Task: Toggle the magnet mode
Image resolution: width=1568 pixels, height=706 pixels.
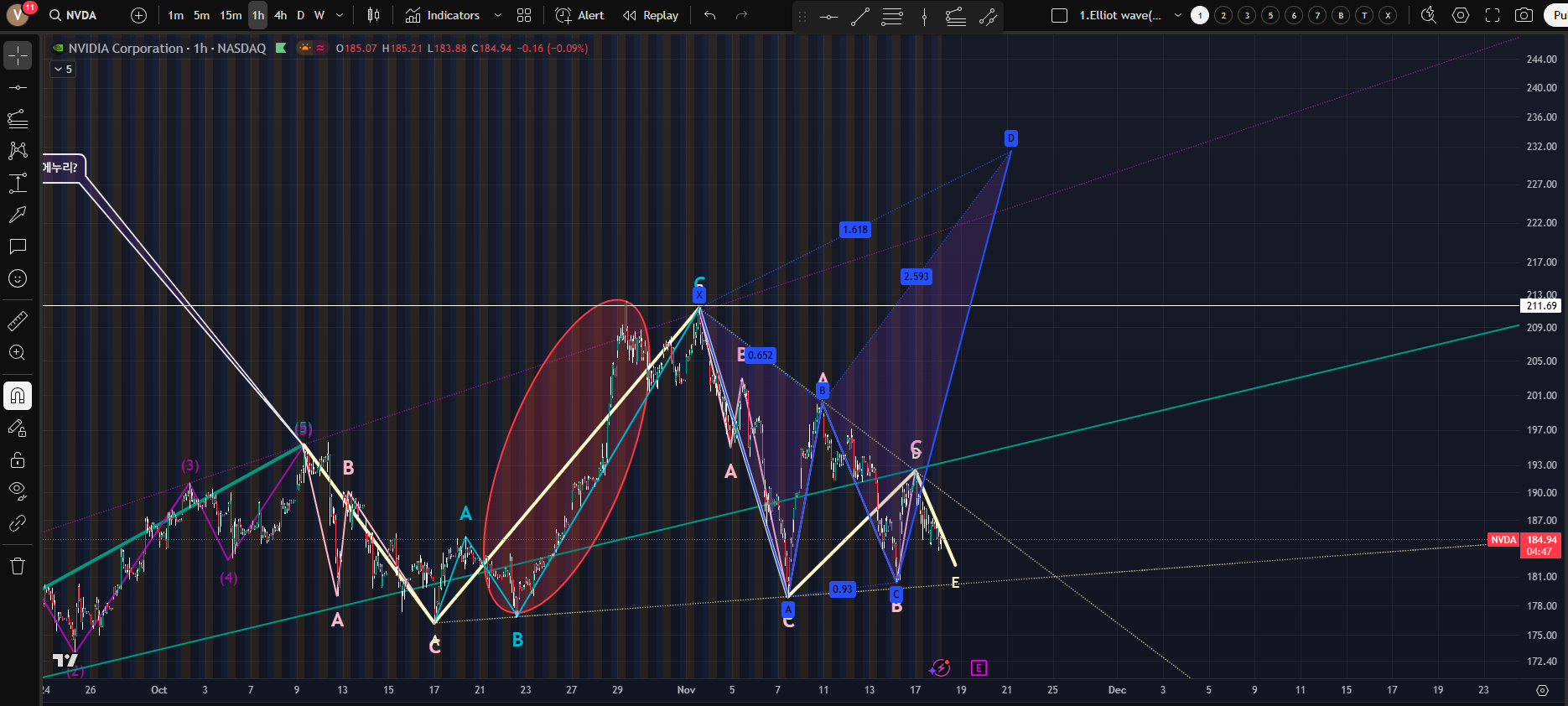Action: [18, 396]
